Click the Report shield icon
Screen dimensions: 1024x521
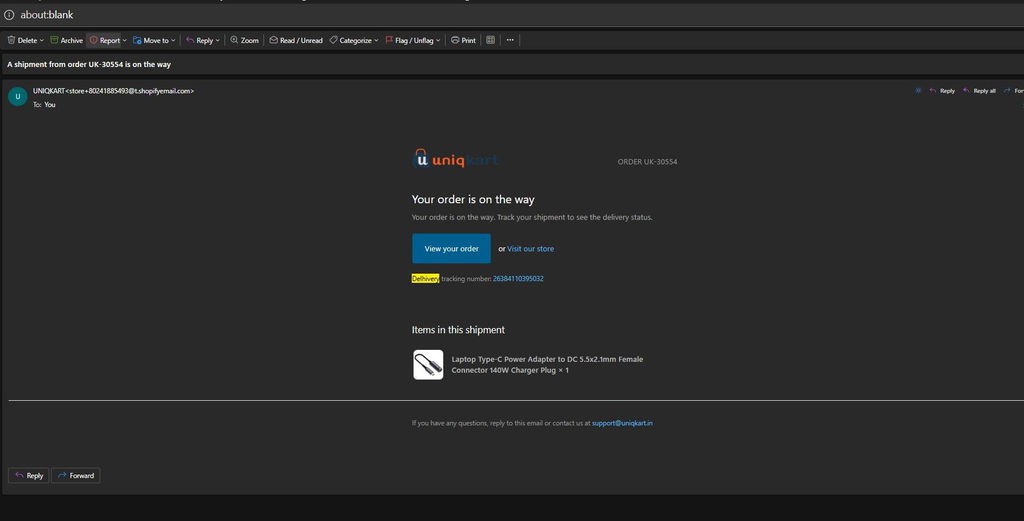(x=93, y=40)
